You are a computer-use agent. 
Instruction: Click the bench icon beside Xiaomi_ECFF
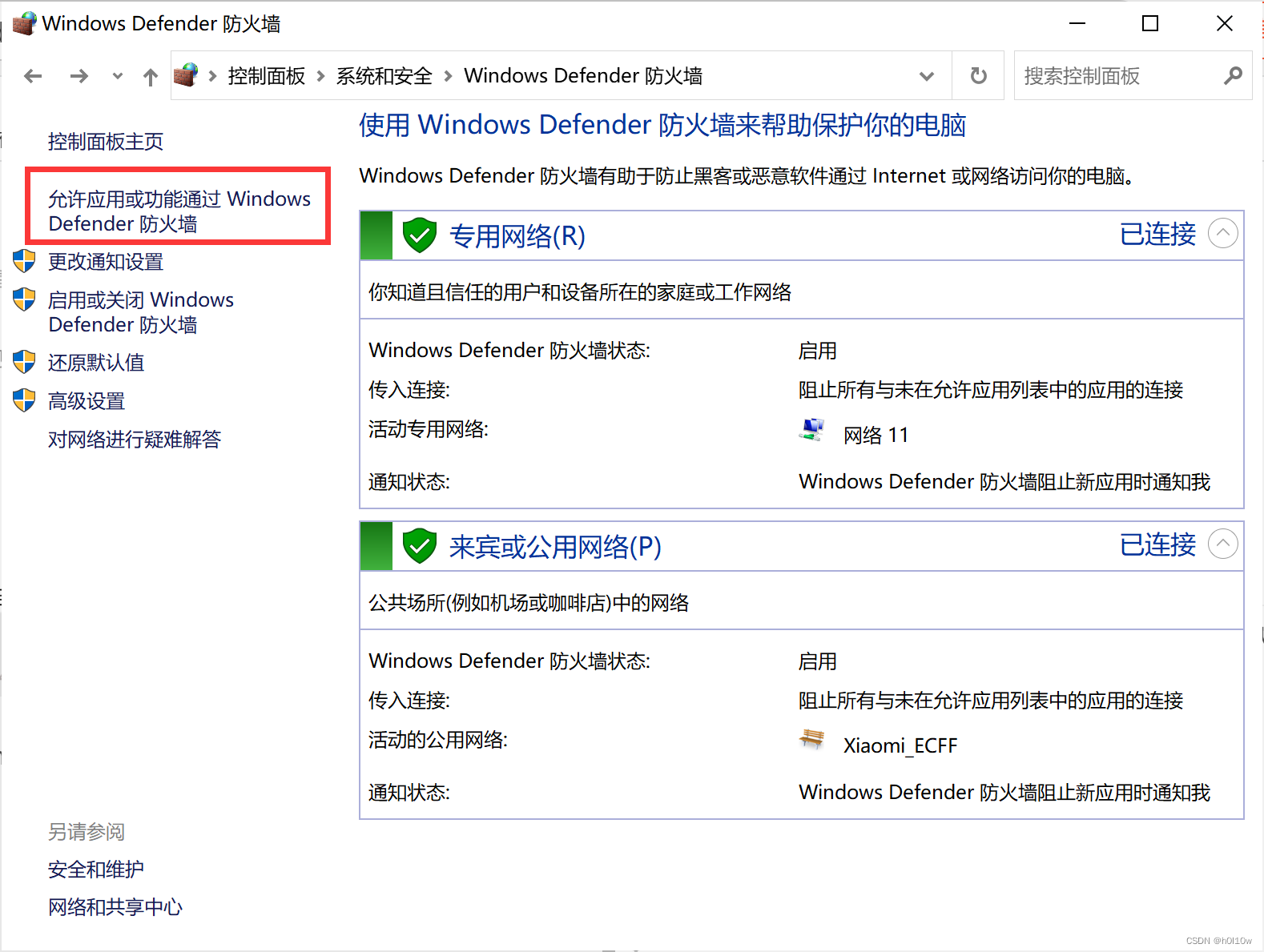coord(812,739)
